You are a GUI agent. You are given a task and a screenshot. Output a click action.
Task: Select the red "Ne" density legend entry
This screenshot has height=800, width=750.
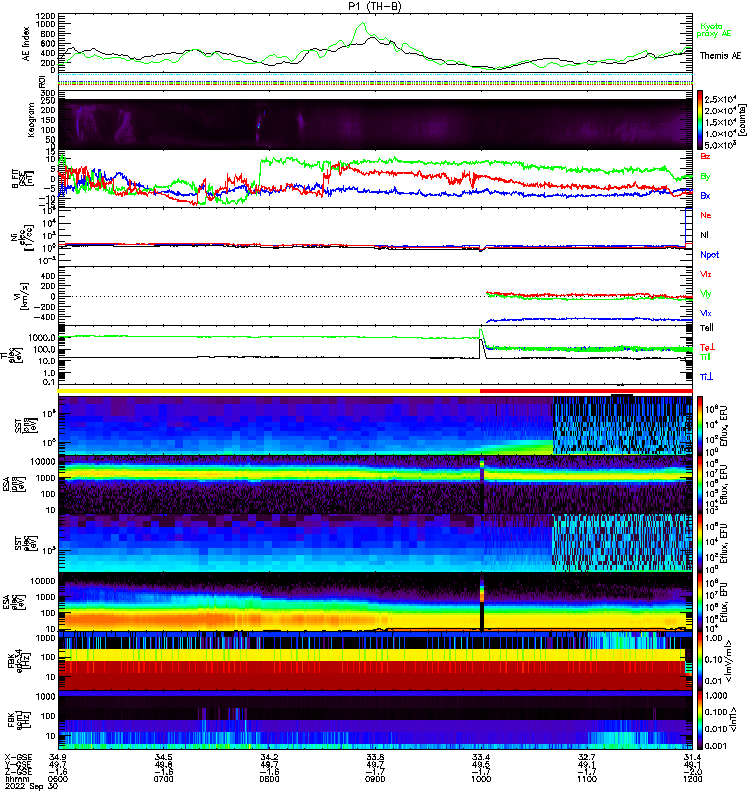point(706,215)
